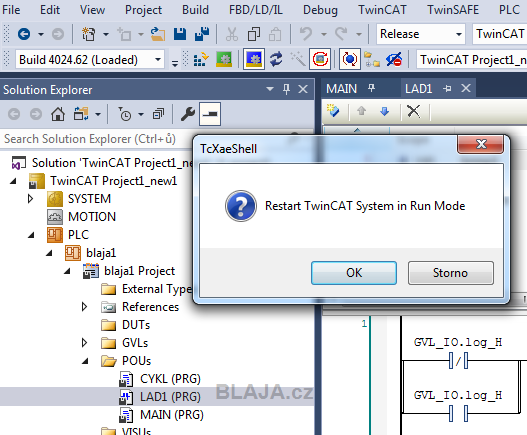Select CYKL (PRG) in the tree
Image resolution: width=527 pixels, height=435 pixels.
(170, 379)
